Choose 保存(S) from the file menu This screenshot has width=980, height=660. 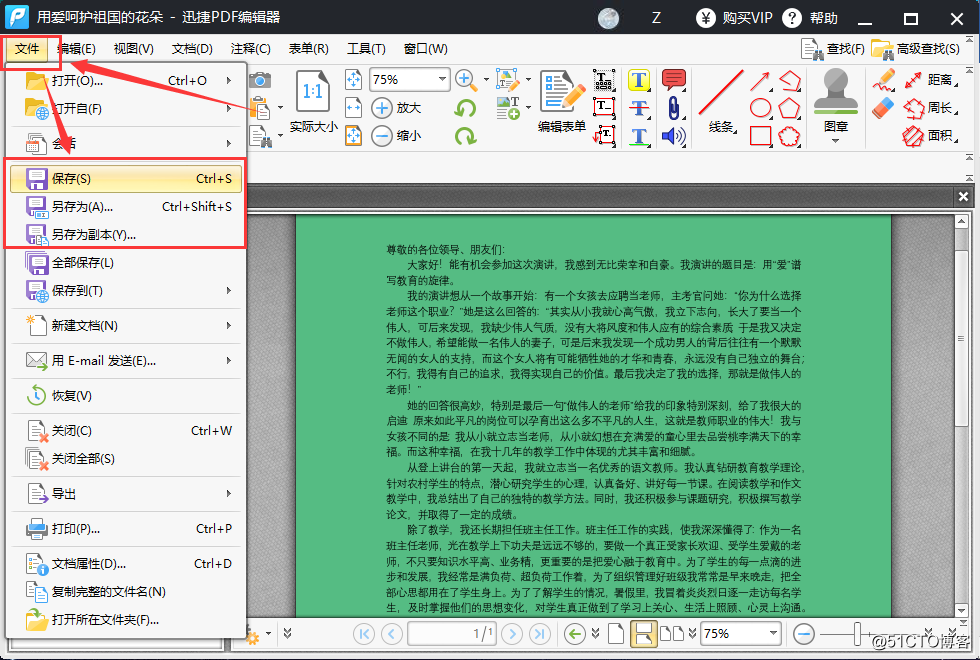click(126, 179)
